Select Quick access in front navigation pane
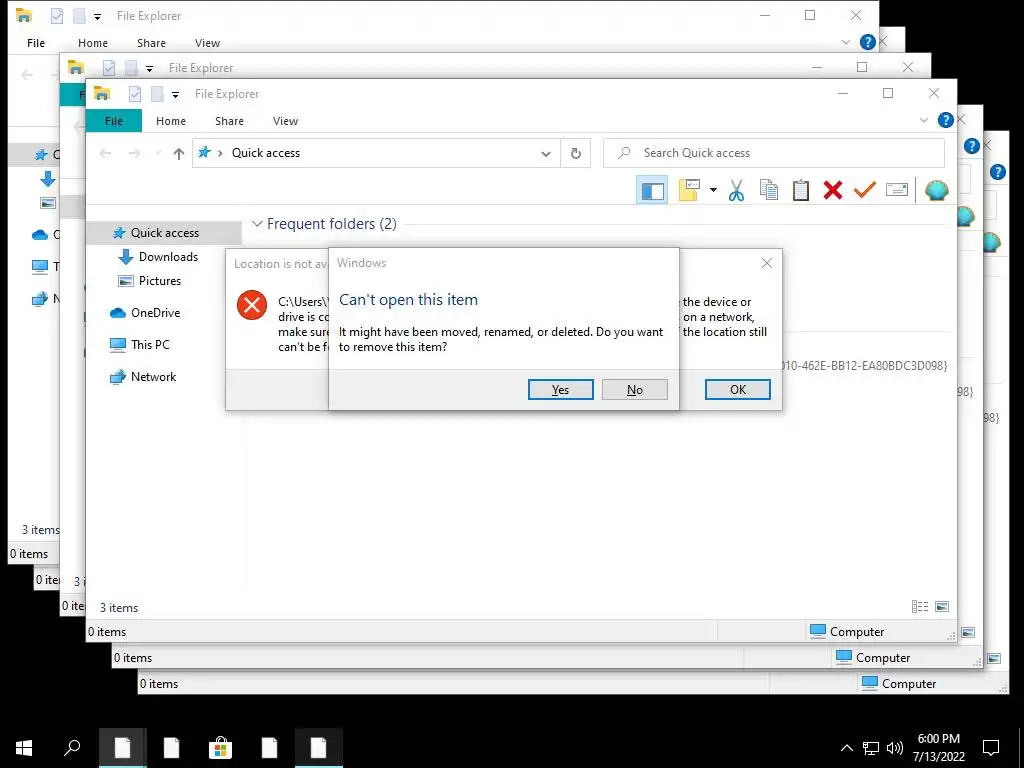 tap(164, 233)
